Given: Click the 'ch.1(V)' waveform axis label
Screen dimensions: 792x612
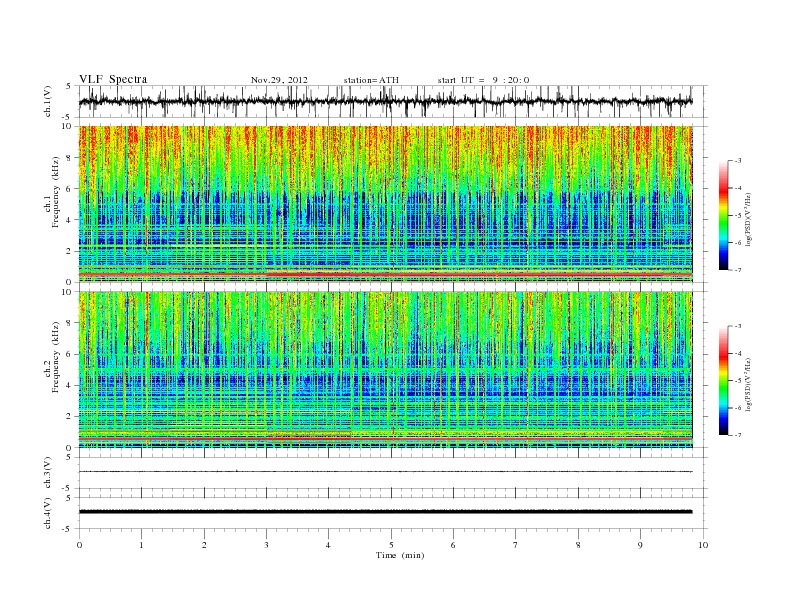Looking at the screenshot, I should 48,101.
